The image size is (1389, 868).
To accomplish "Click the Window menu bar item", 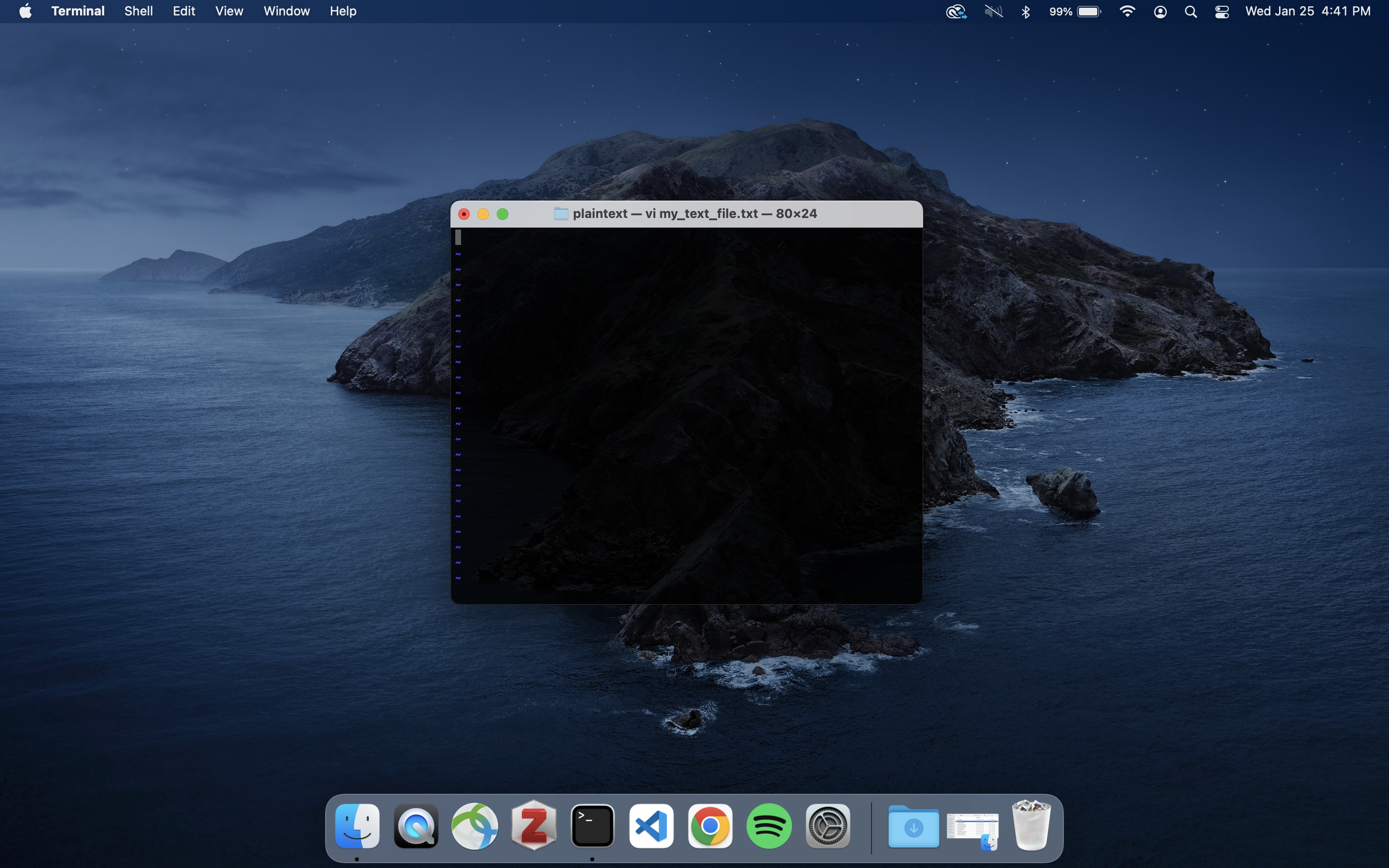I will [285, 11].
